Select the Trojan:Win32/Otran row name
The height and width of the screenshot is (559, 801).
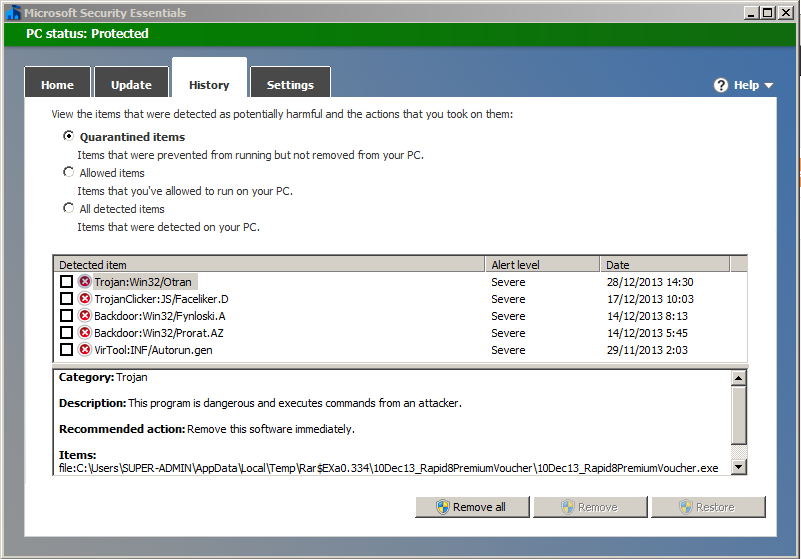(143, 282)
